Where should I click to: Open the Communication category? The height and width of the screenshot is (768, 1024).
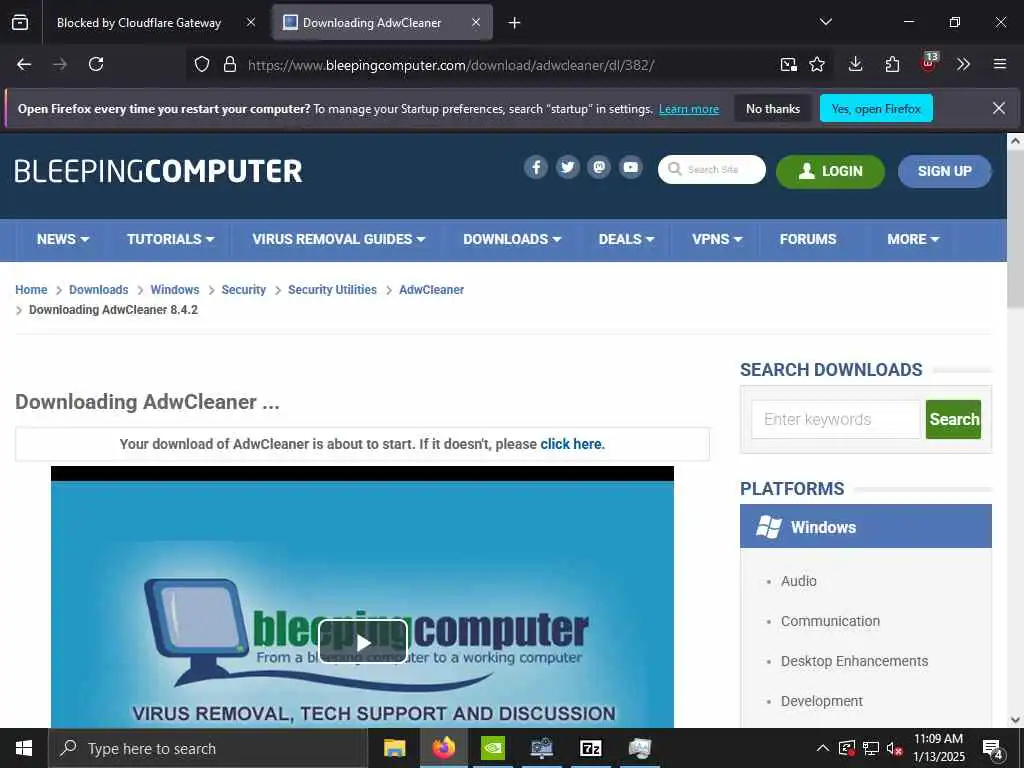[830, 621]
